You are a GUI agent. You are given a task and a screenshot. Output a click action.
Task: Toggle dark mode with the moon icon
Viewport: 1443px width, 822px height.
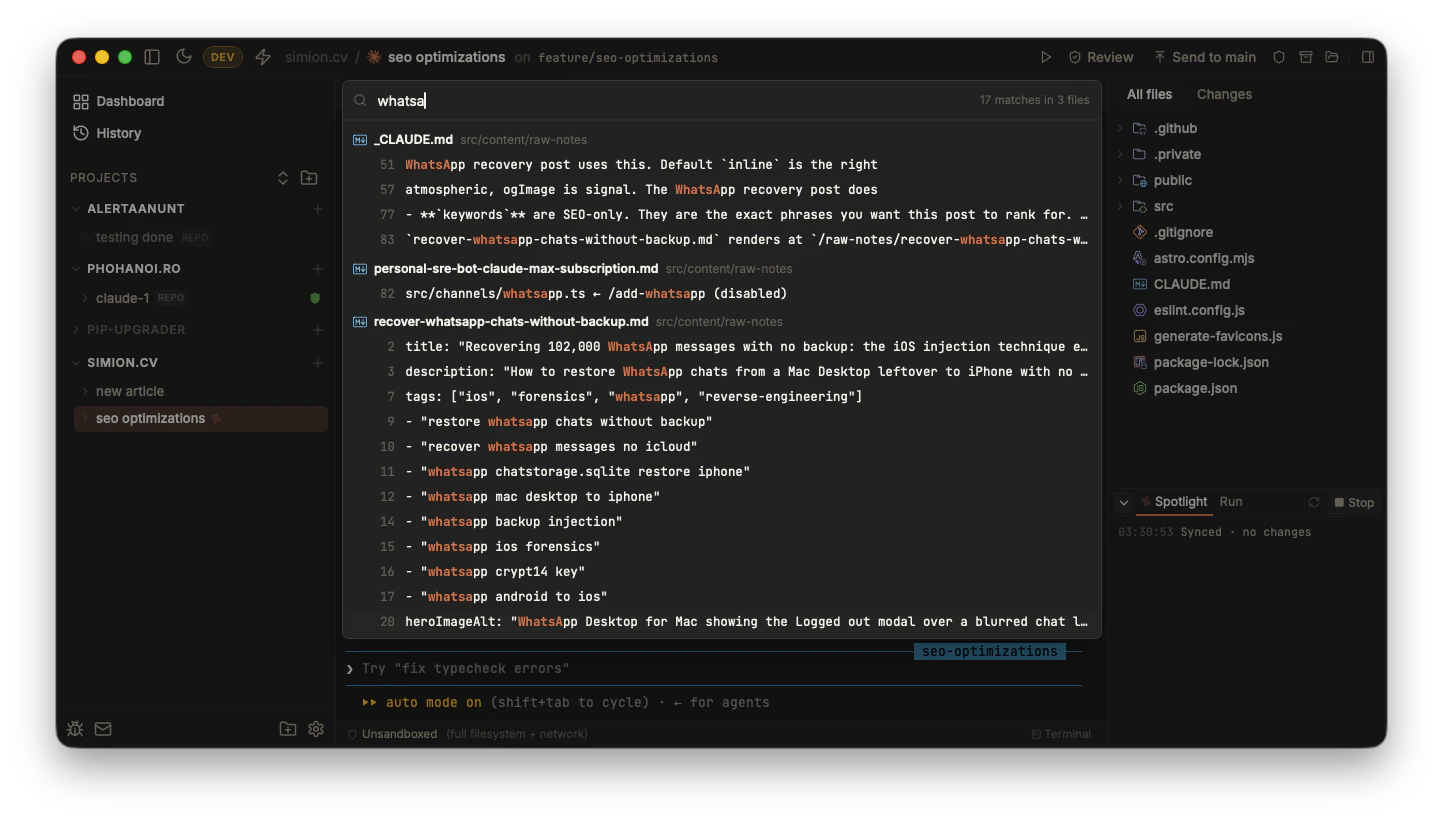pos(184,57)
